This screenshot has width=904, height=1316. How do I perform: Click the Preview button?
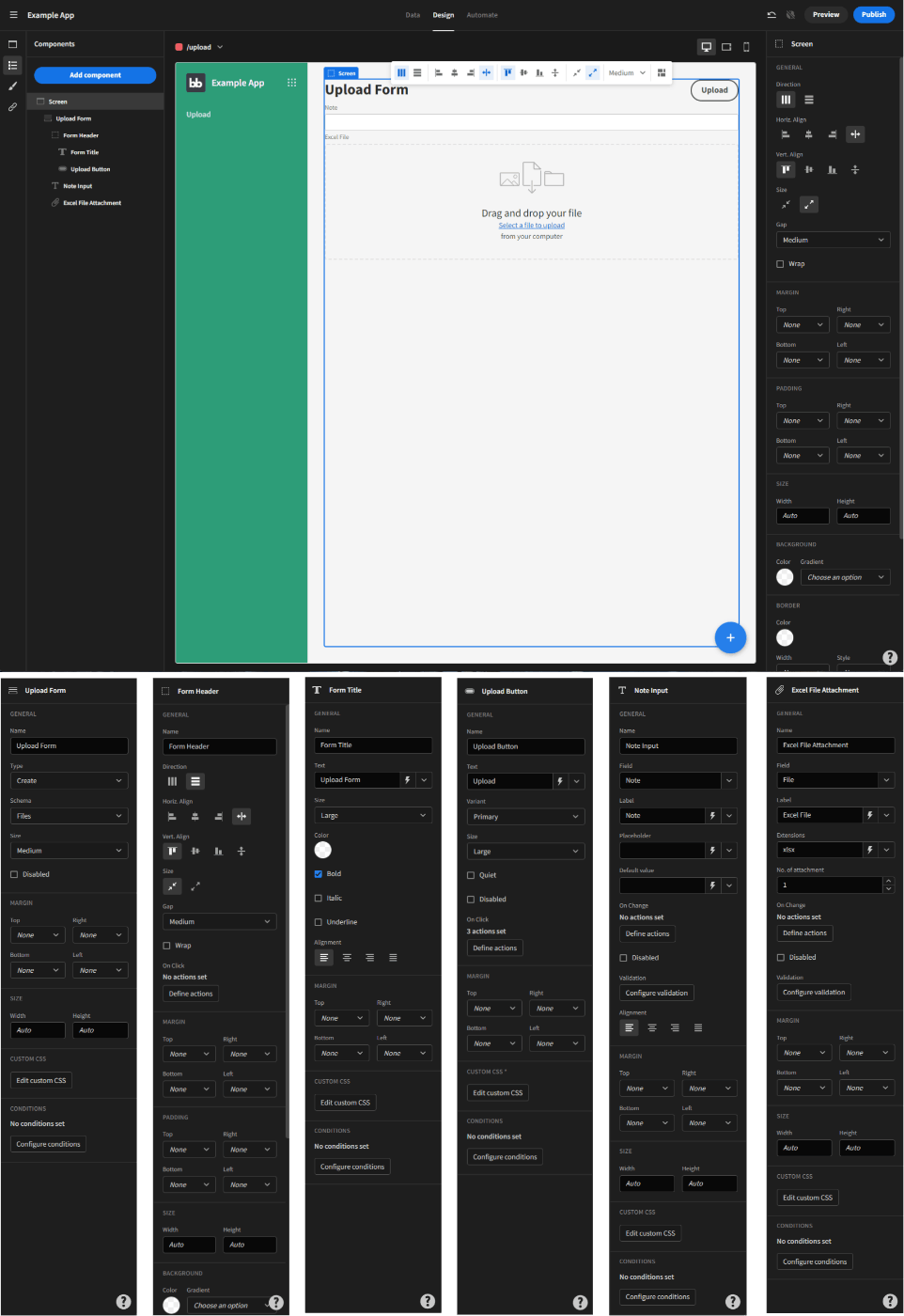[826, 14]
